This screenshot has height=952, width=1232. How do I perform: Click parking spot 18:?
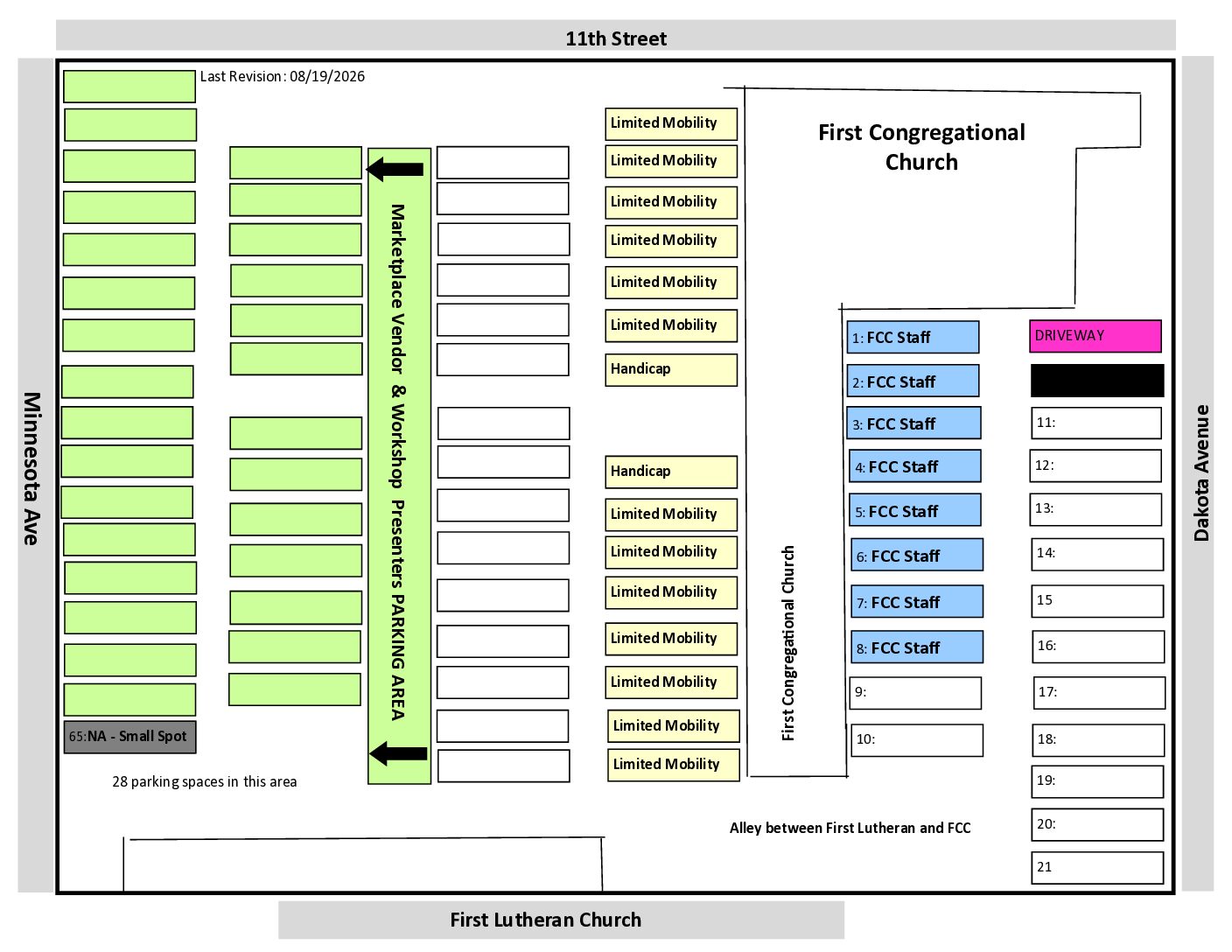tap(1099, 740)
